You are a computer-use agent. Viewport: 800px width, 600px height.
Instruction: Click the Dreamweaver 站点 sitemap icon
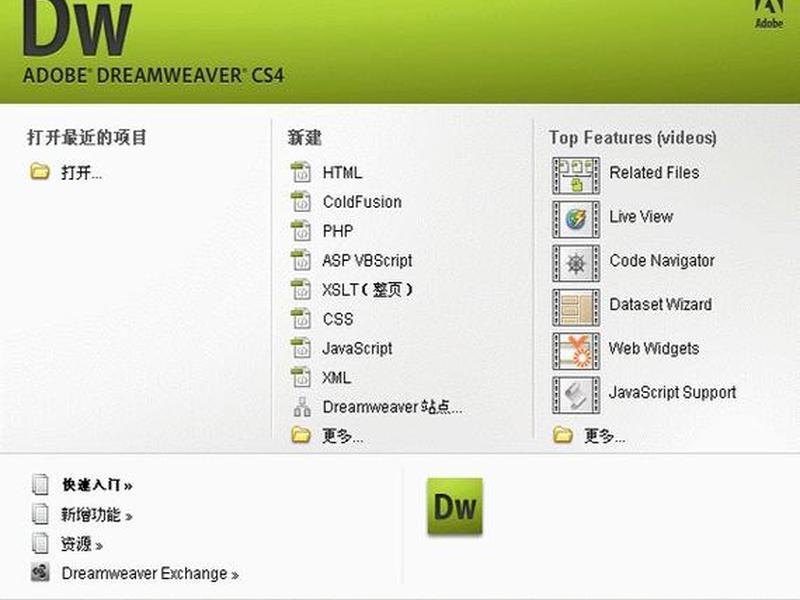tap(302, 407)
